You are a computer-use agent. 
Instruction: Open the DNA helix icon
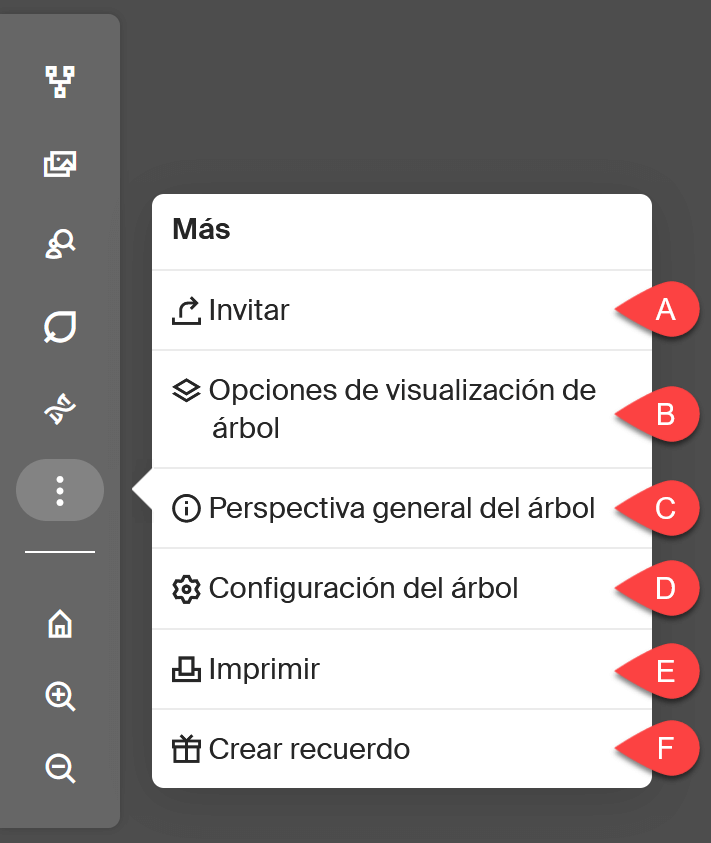click(x=60, y=409)
